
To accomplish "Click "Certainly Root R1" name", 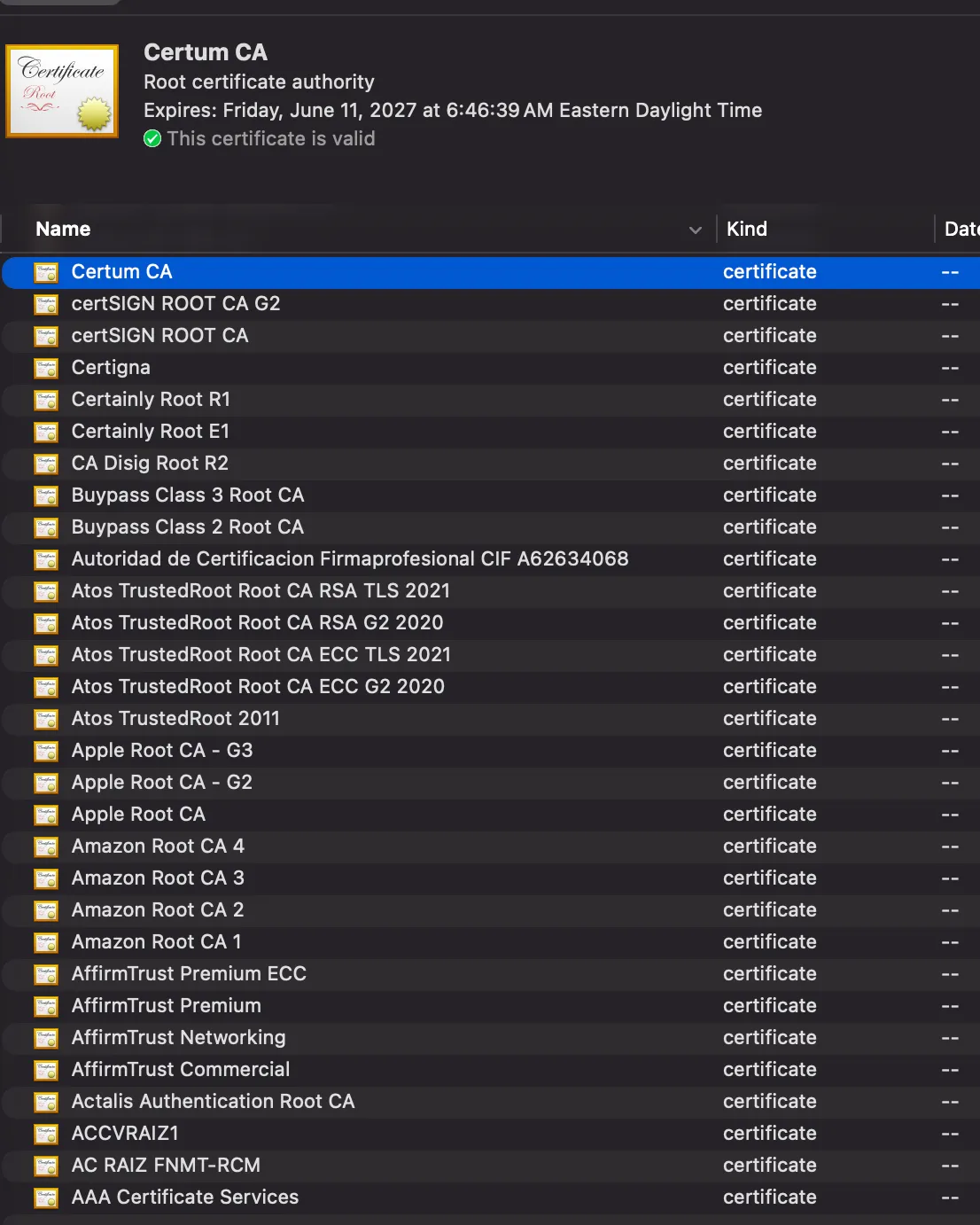I will (x=151, y=399).
